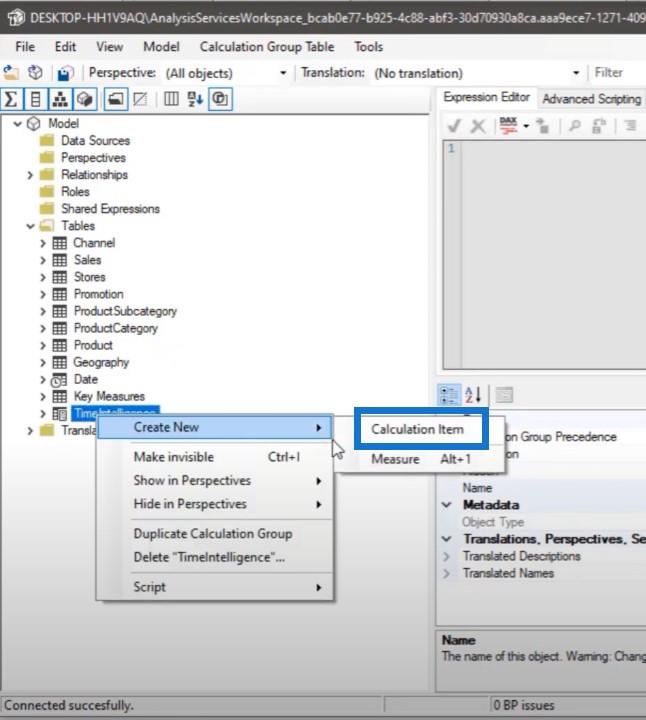Toggle the show partitions cube icon
Image resolution: width=646 pixels, height=720 pixels.
(84, 99)
